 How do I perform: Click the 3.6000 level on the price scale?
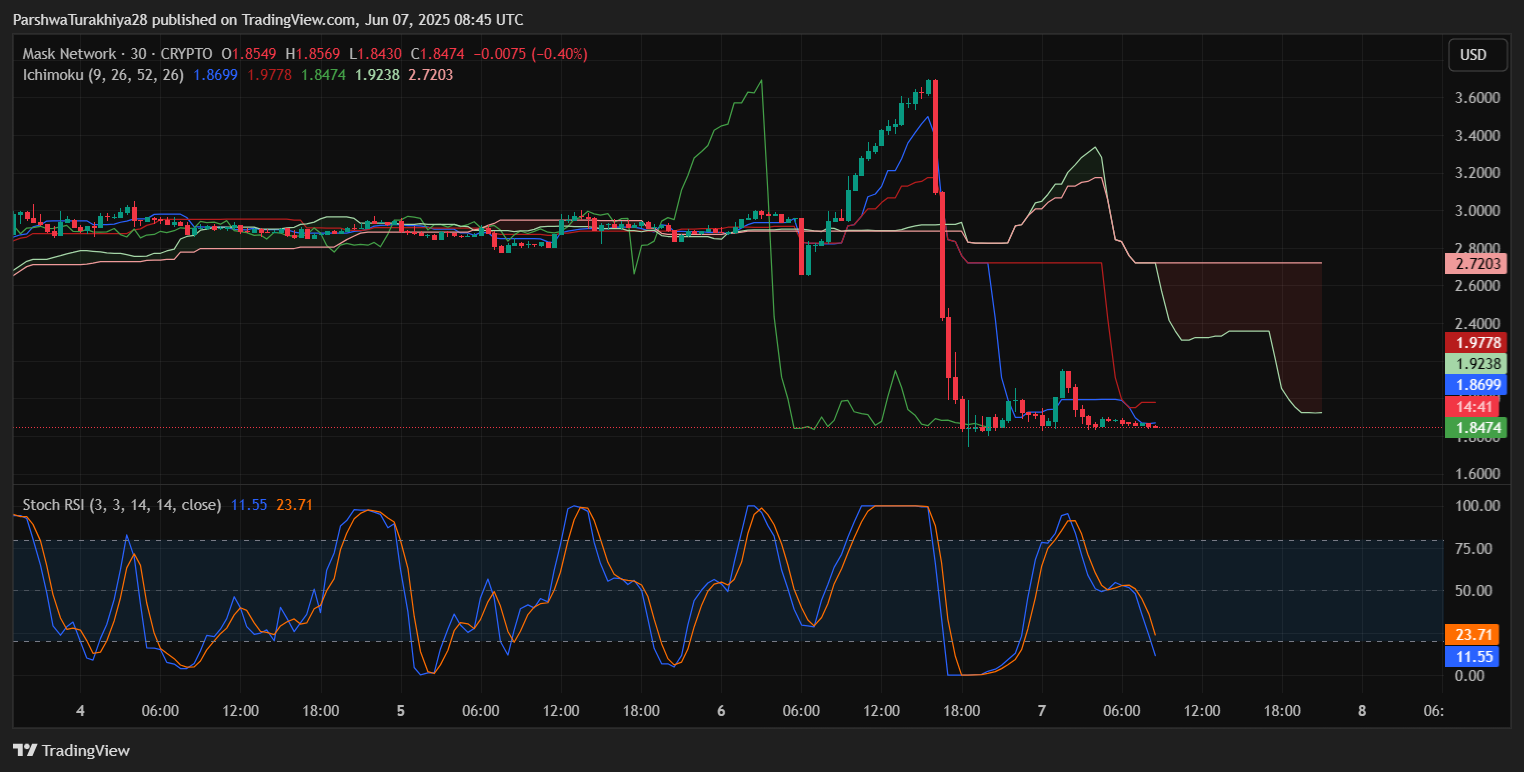coord(1477,98)
